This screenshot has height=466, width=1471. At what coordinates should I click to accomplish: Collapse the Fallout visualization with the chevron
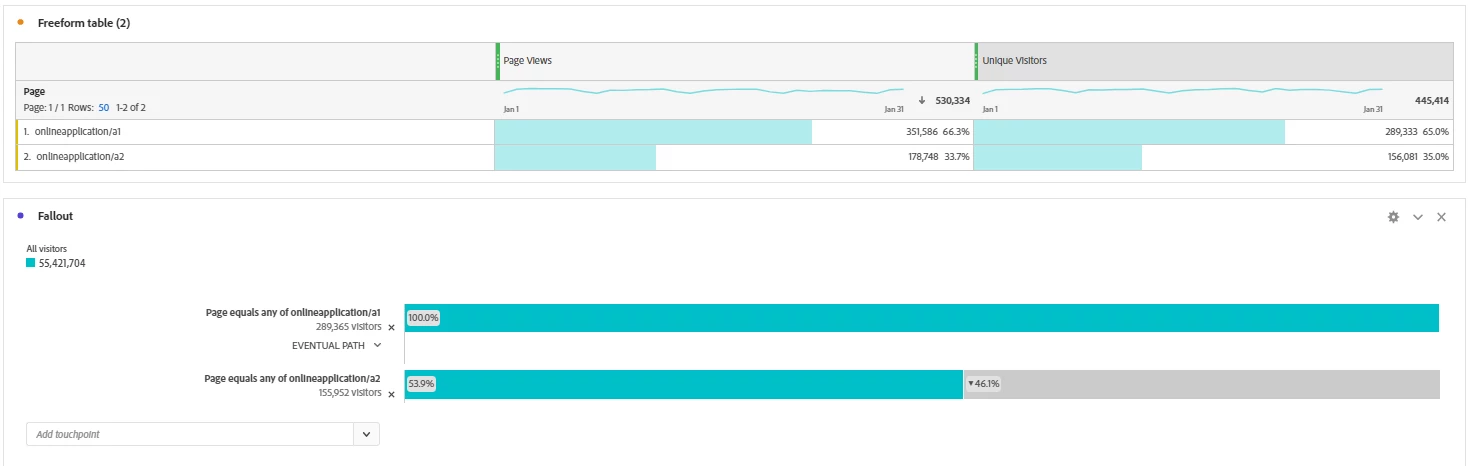pyautogui.click(x=1418, y=217)
